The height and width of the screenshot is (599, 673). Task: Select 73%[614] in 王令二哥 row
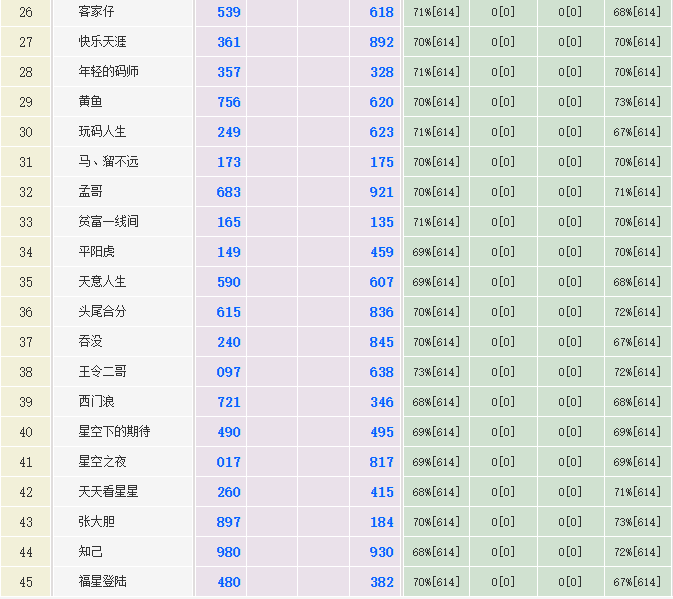click(436, 372)
